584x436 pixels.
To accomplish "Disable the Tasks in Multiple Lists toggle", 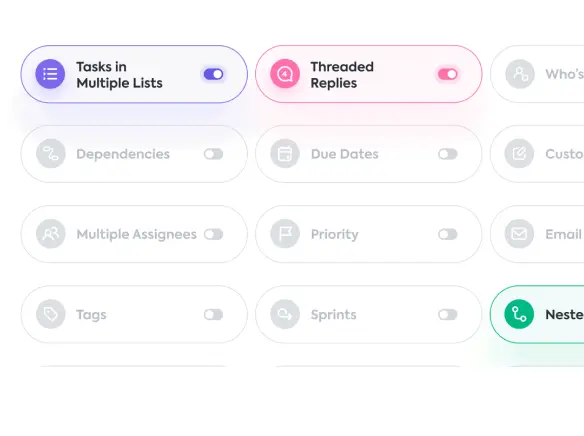I will pos(213,74).
